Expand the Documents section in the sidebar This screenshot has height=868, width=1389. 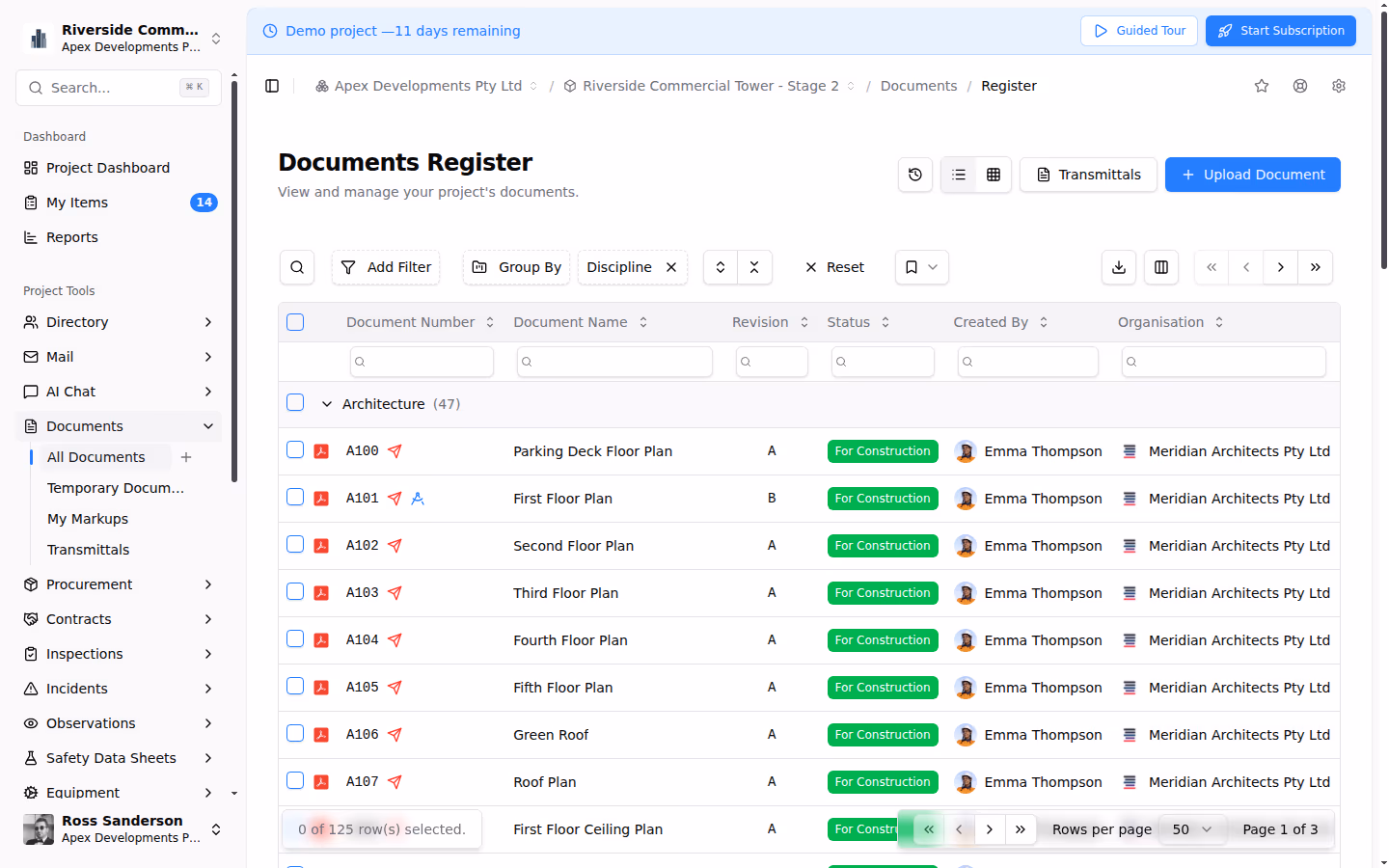(x=118, y=425)
